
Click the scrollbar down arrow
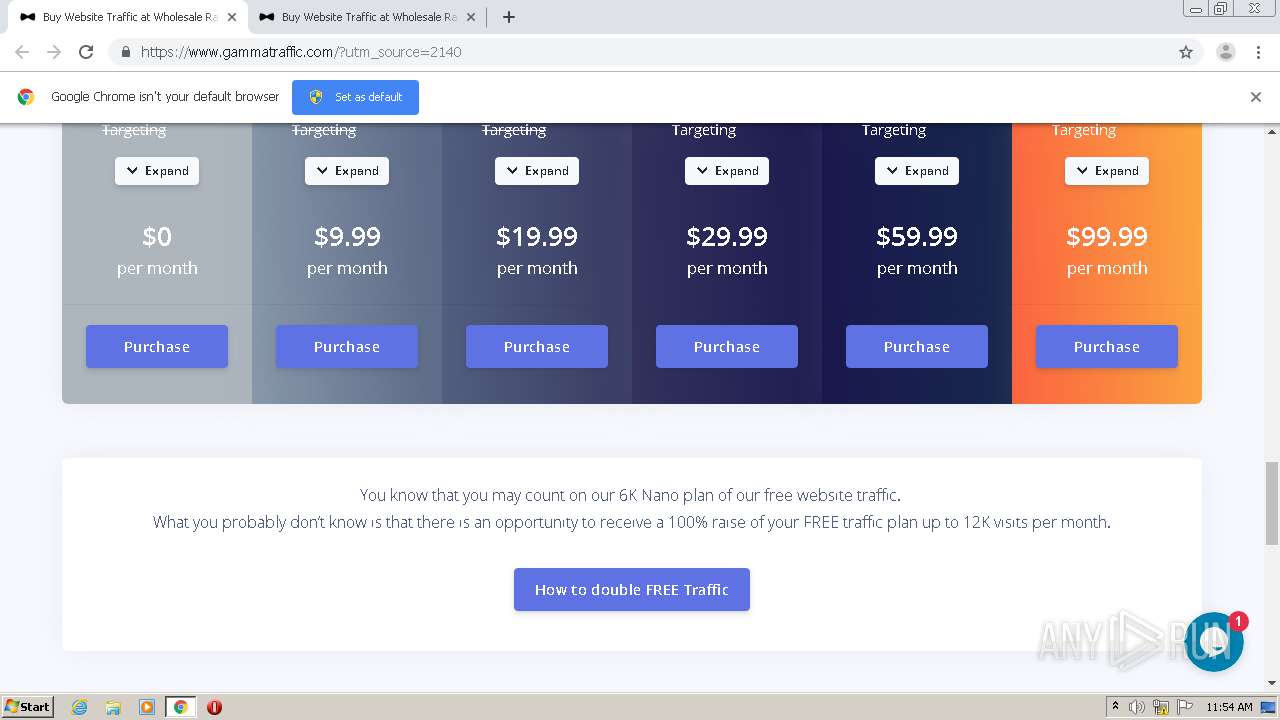tap(1272, 683)
